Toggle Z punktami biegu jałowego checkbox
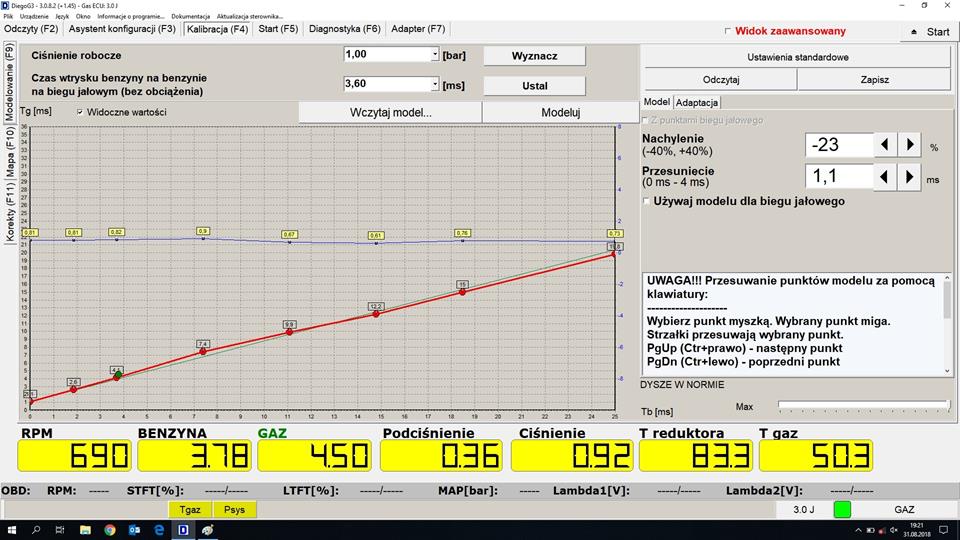960x540 pixels. point(645,120)
